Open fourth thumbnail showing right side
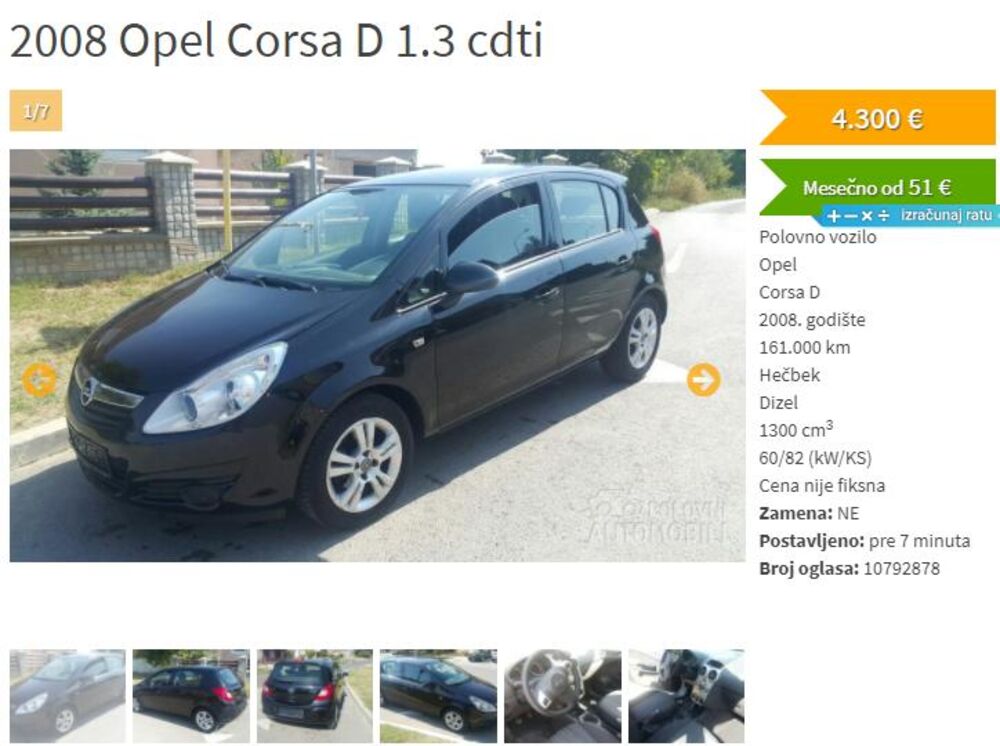The height and width of the screenshot is (746, 1000). coord(439,696)
